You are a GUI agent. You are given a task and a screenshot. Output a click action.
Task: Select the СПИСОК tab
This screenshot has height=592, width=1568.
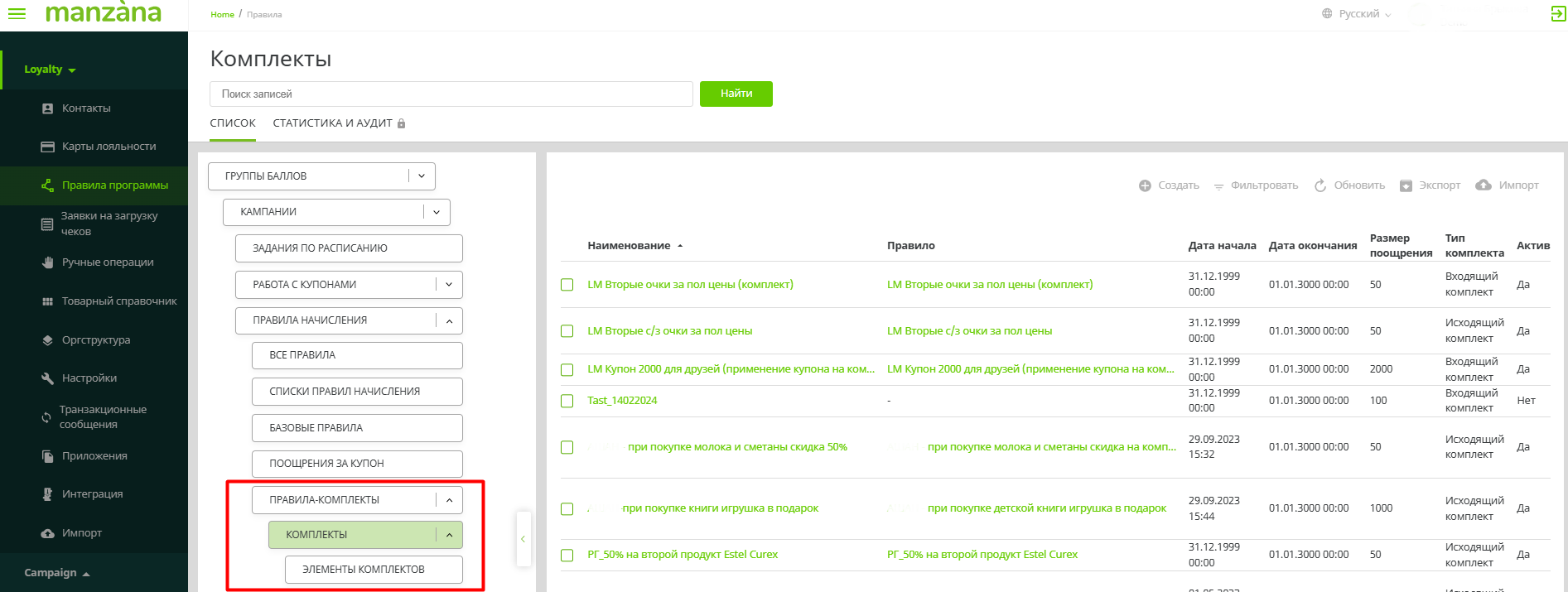(x=233, y=123)
